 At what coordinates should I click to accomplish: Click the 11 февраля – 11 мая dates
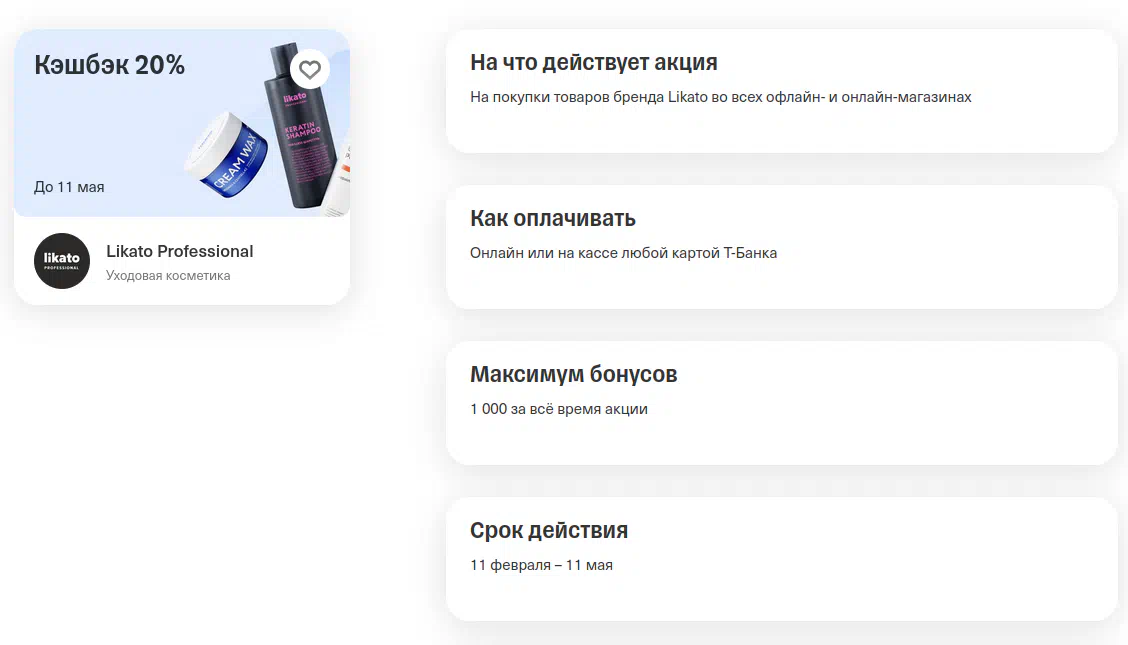[542, 565]
